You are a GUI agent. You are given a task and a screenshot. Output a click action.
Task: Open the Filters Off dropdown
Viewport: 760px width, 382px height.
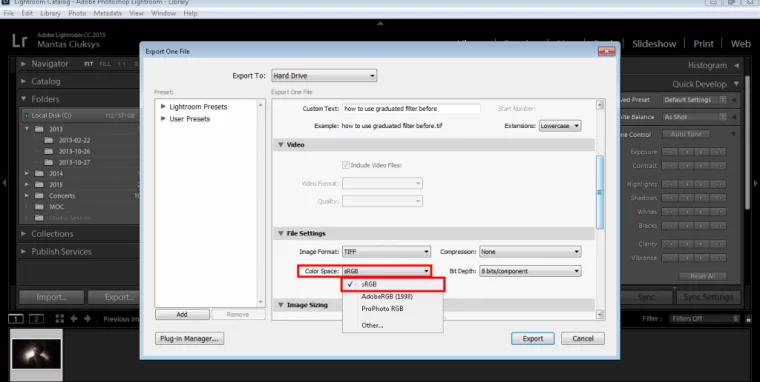704,318
